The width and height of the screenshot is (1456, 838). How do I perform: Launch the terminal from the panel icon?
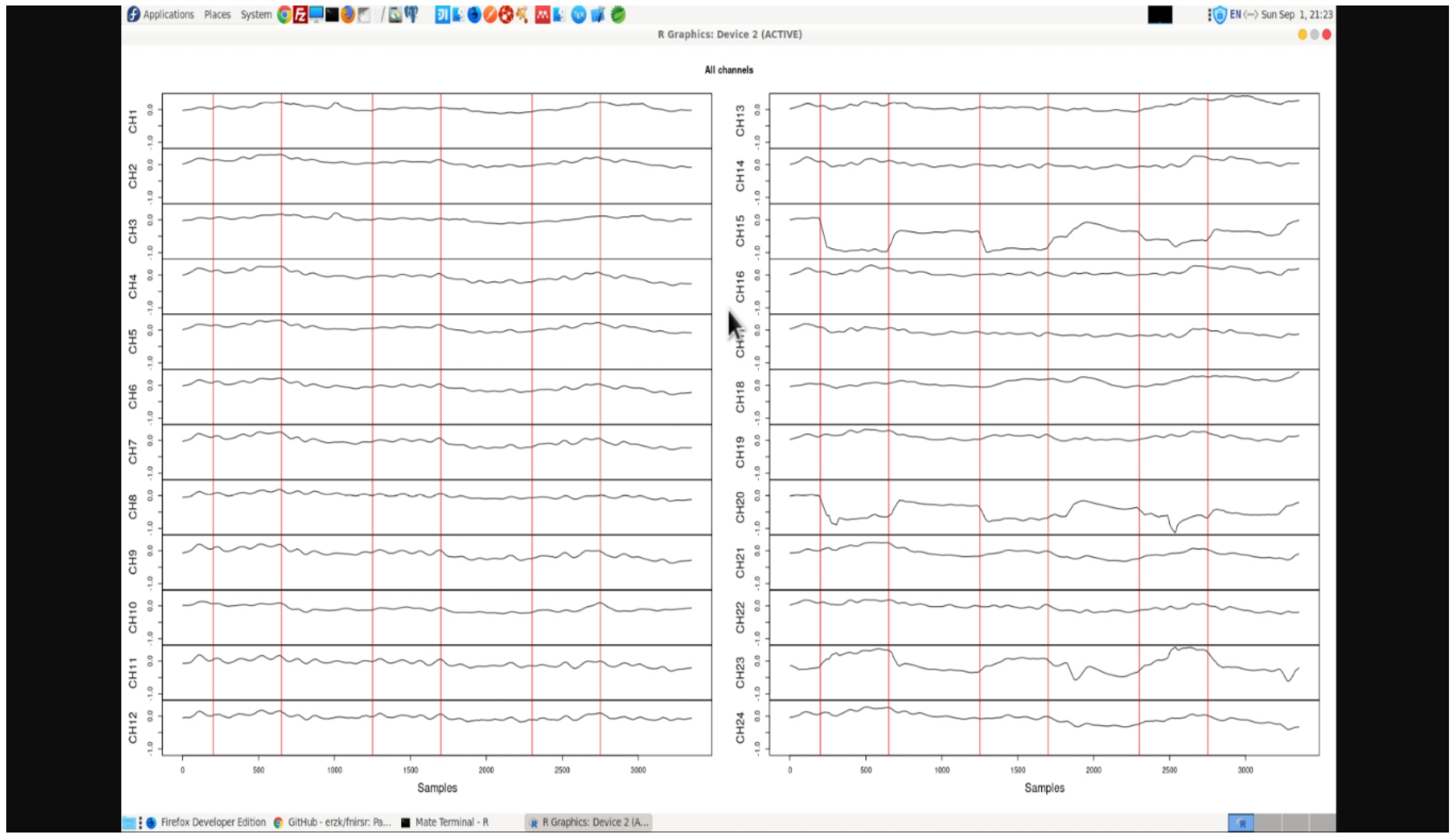tap(332, 15)
